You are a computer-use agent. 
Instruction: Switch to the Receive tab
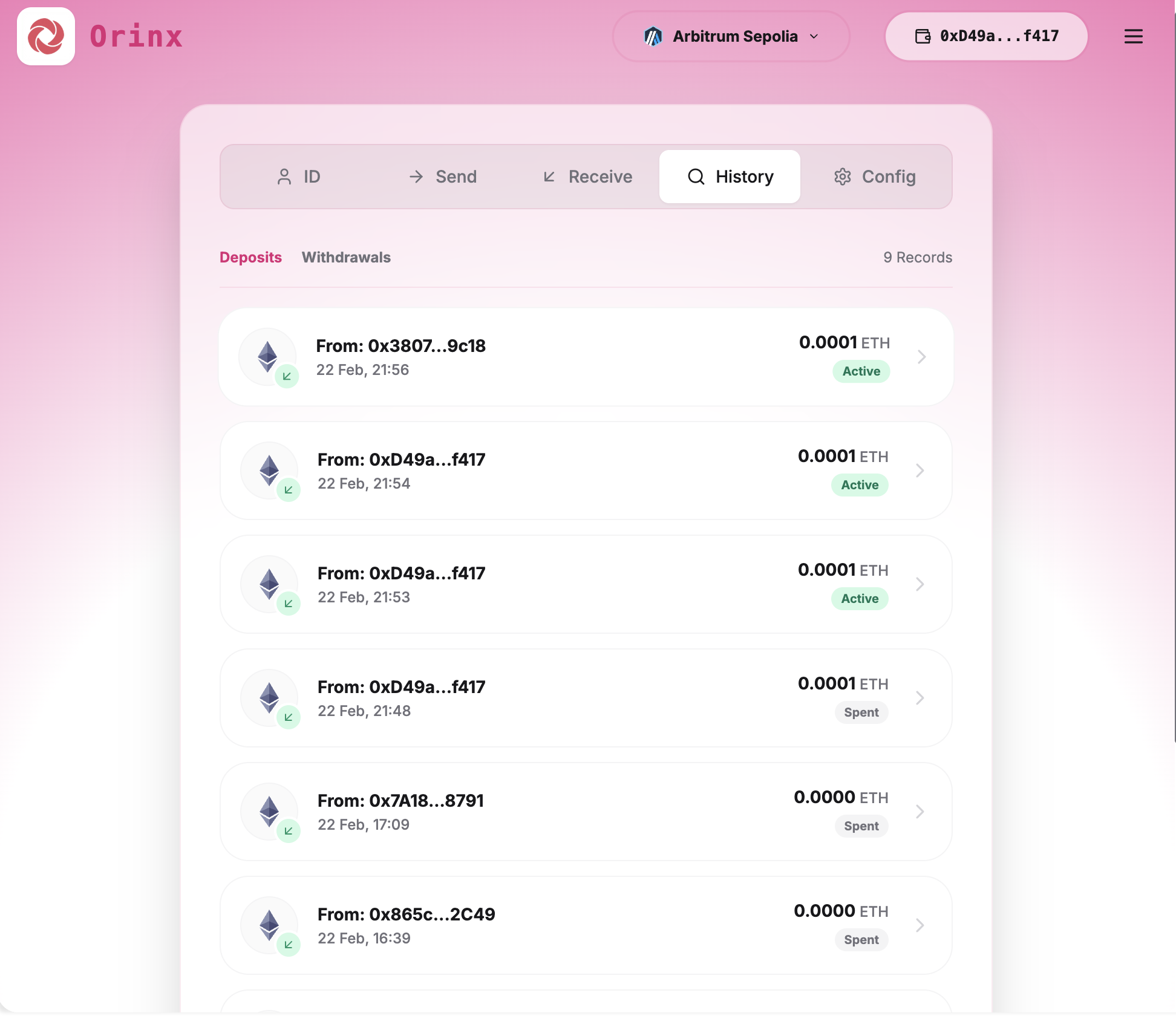coord(587,177)
